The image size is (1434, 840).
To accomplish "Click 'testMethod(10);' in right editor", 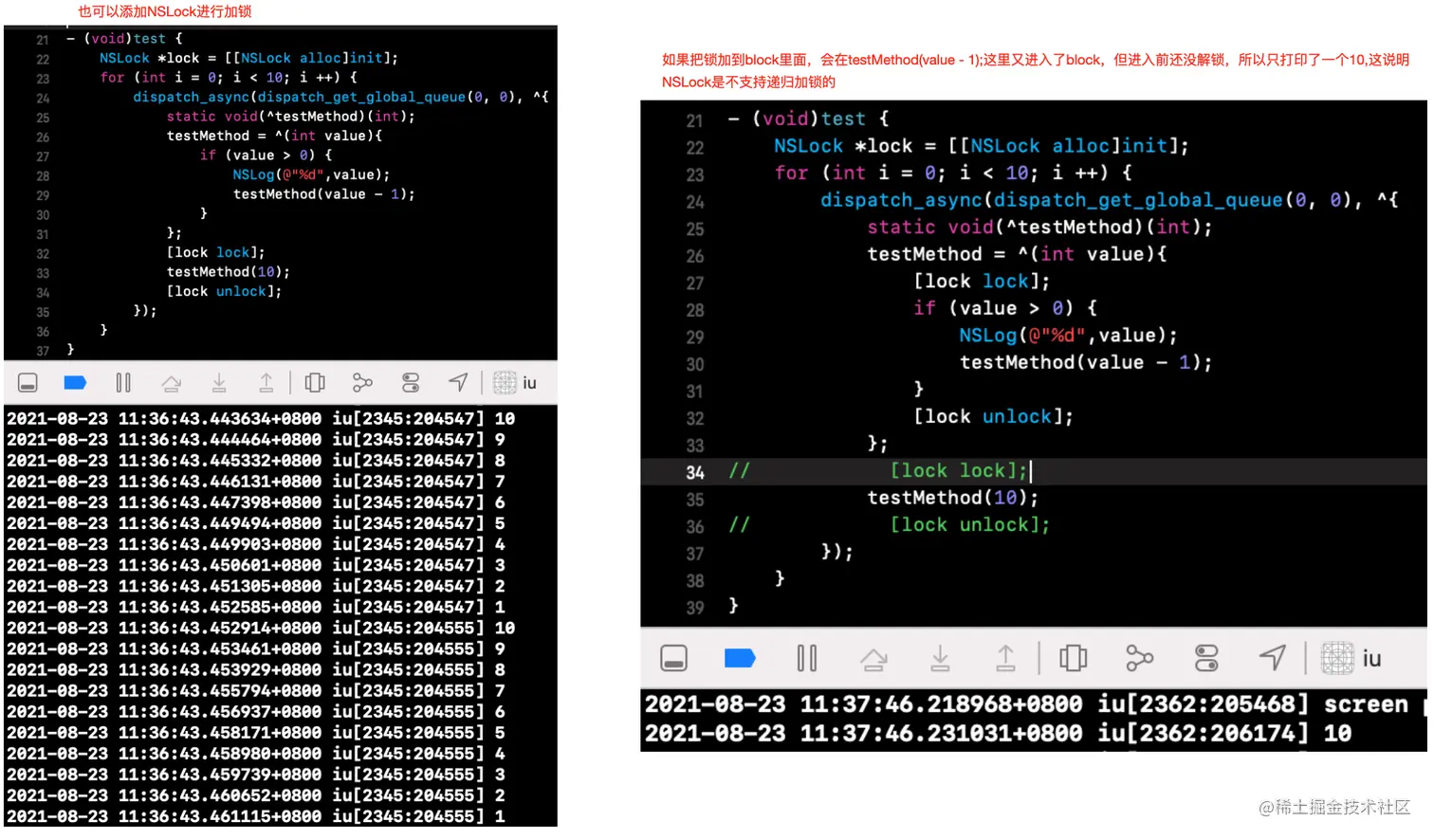I will [x=953, y=498].
